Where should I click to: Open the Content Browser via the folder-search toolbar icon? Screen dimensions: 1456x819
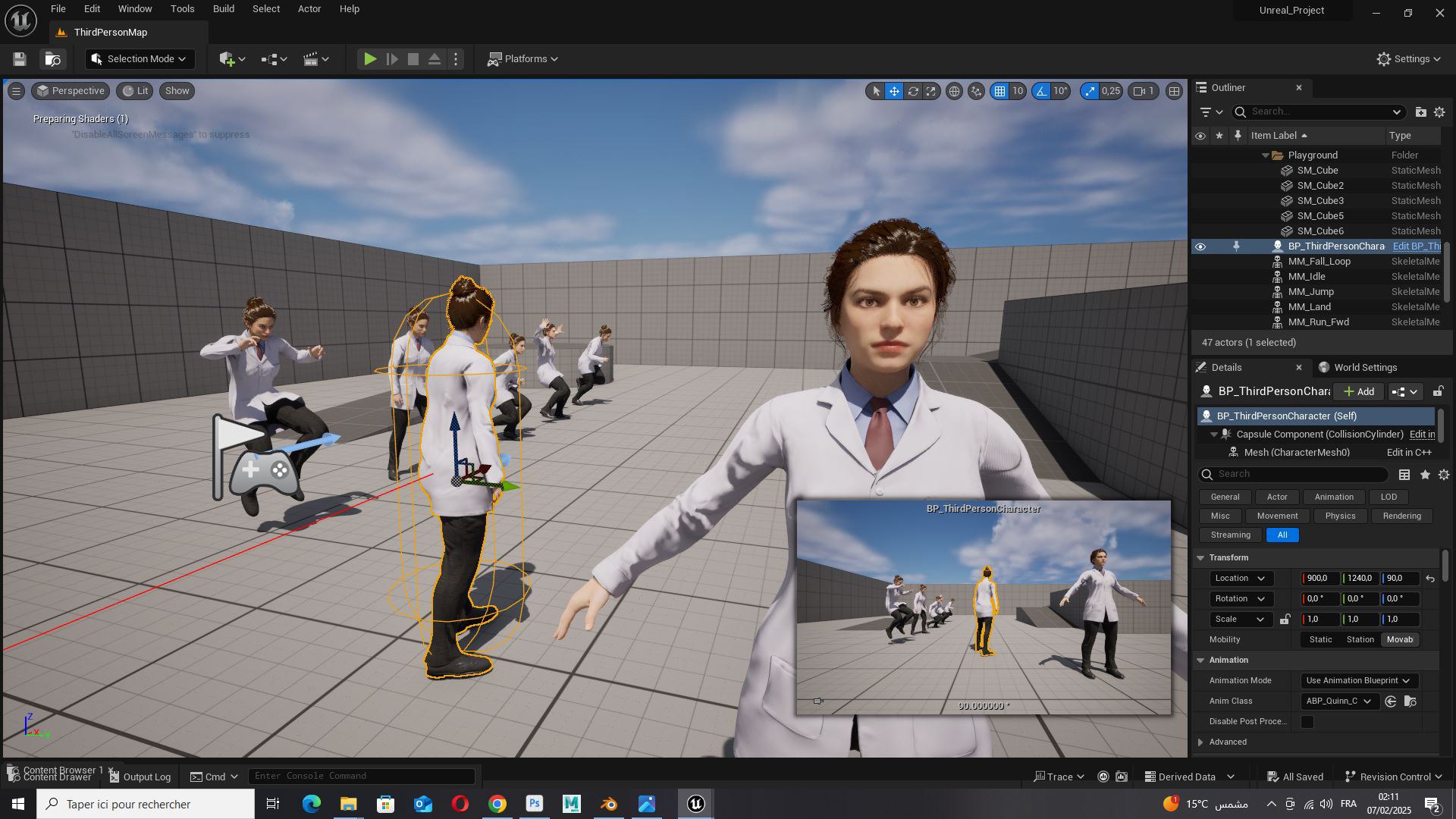(53, 59)
